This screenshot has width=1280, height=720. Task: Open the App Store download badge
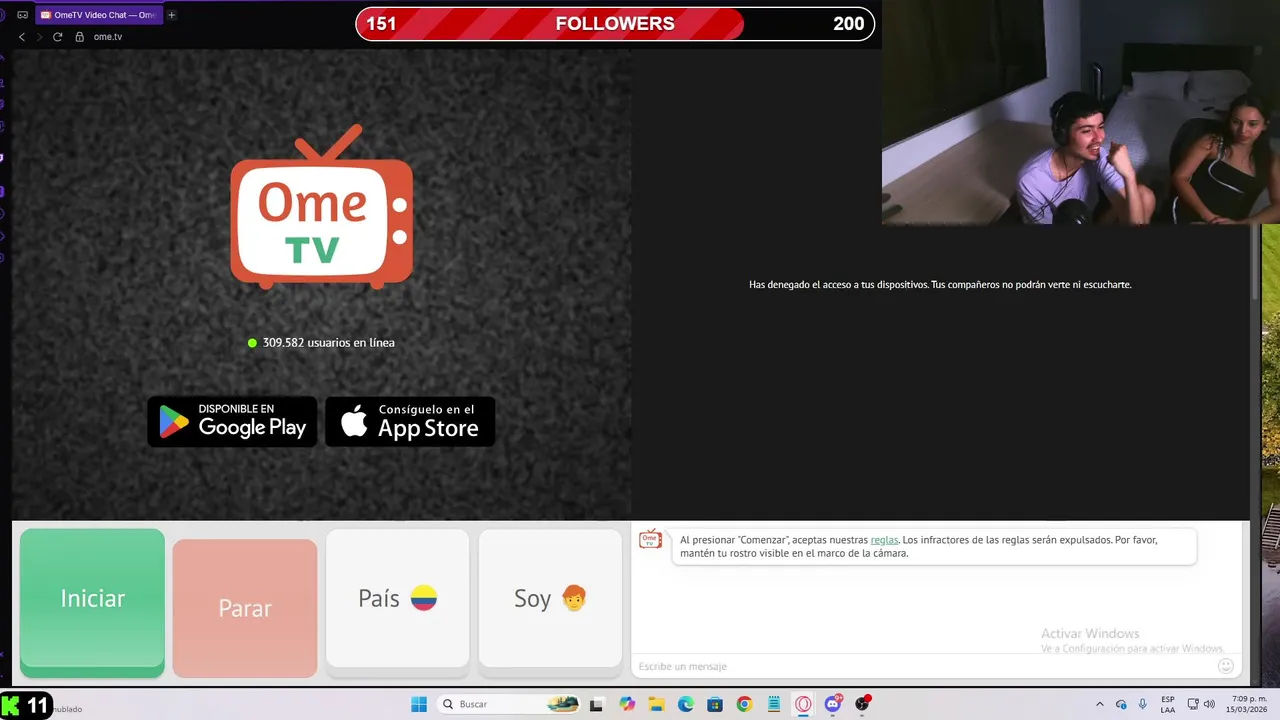point(410,421)
